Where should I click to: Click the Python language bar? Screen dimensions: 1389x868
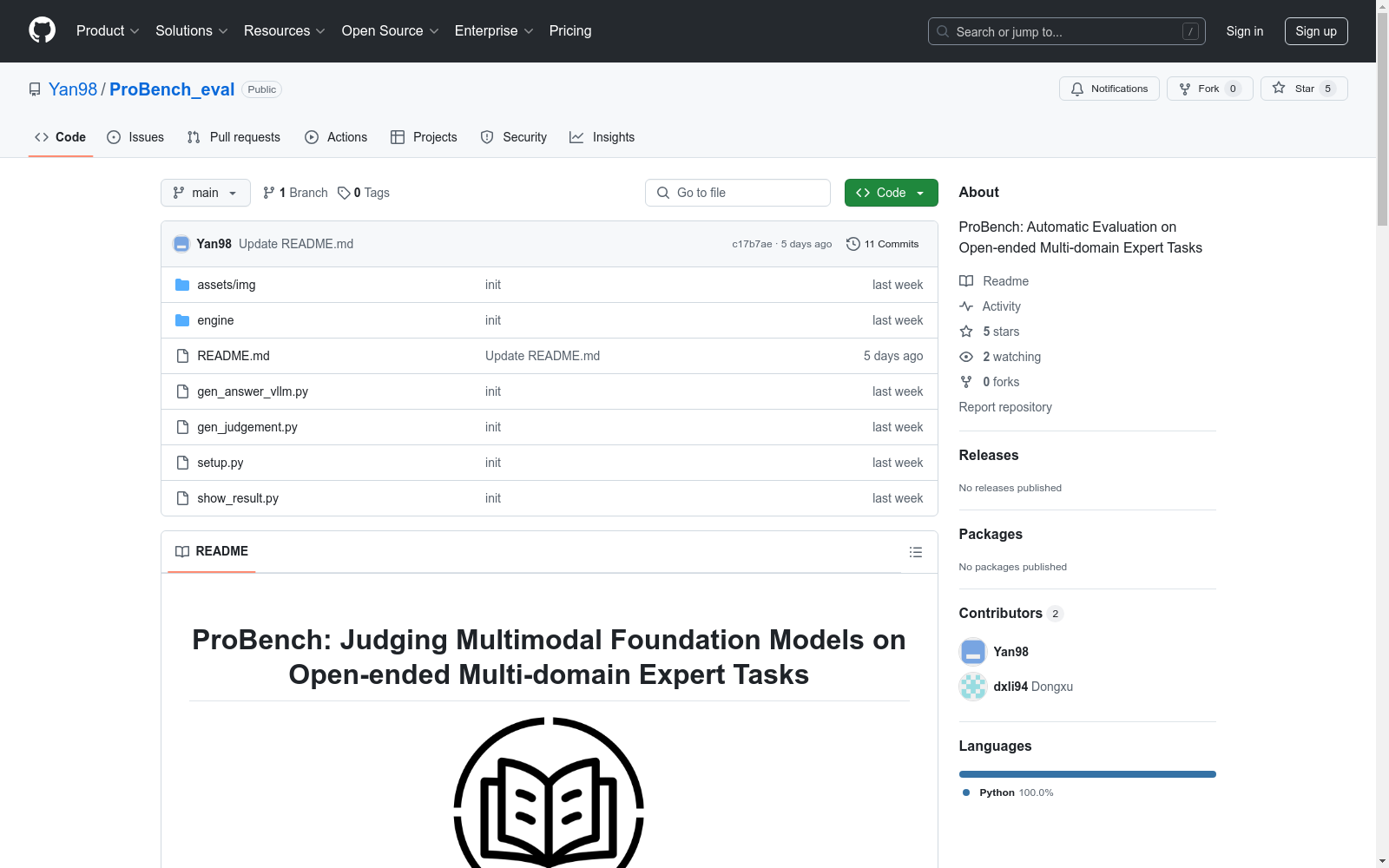(x=1088, y=774)
